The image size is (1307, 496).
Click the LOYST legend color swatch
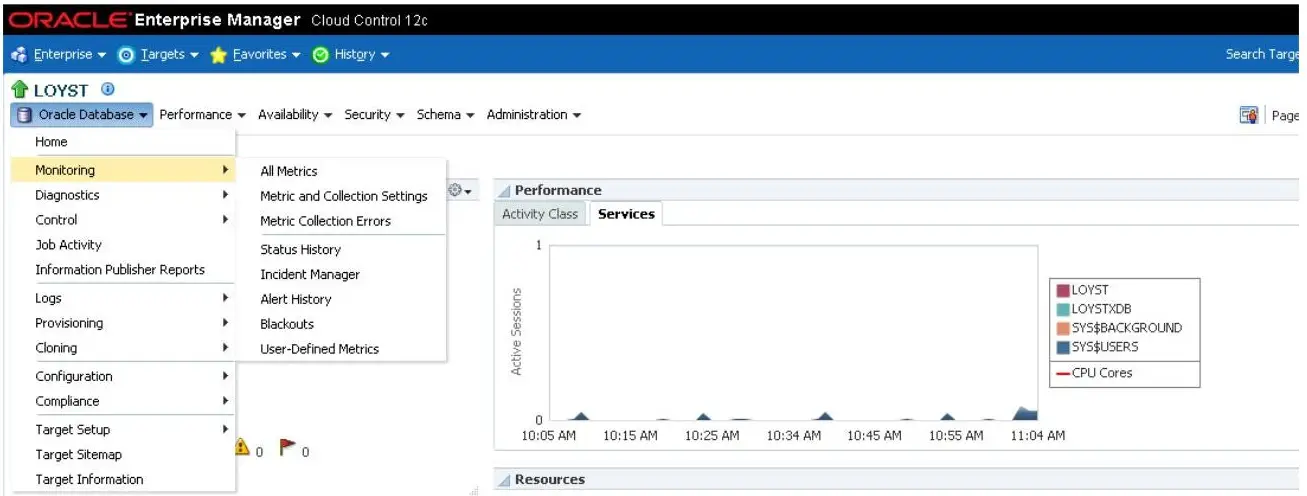pos(1063,290)
